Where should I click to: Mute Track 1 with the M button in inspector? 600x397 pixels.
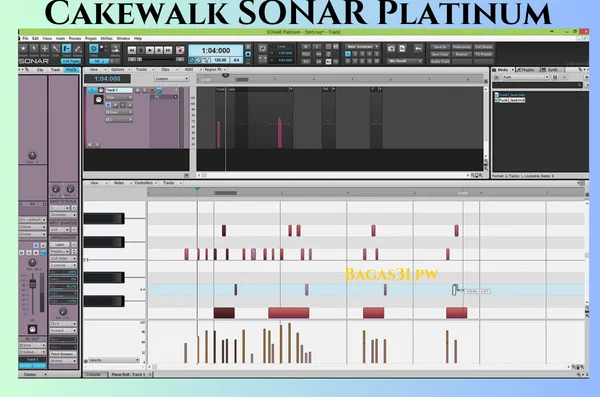tap(21, 253)
